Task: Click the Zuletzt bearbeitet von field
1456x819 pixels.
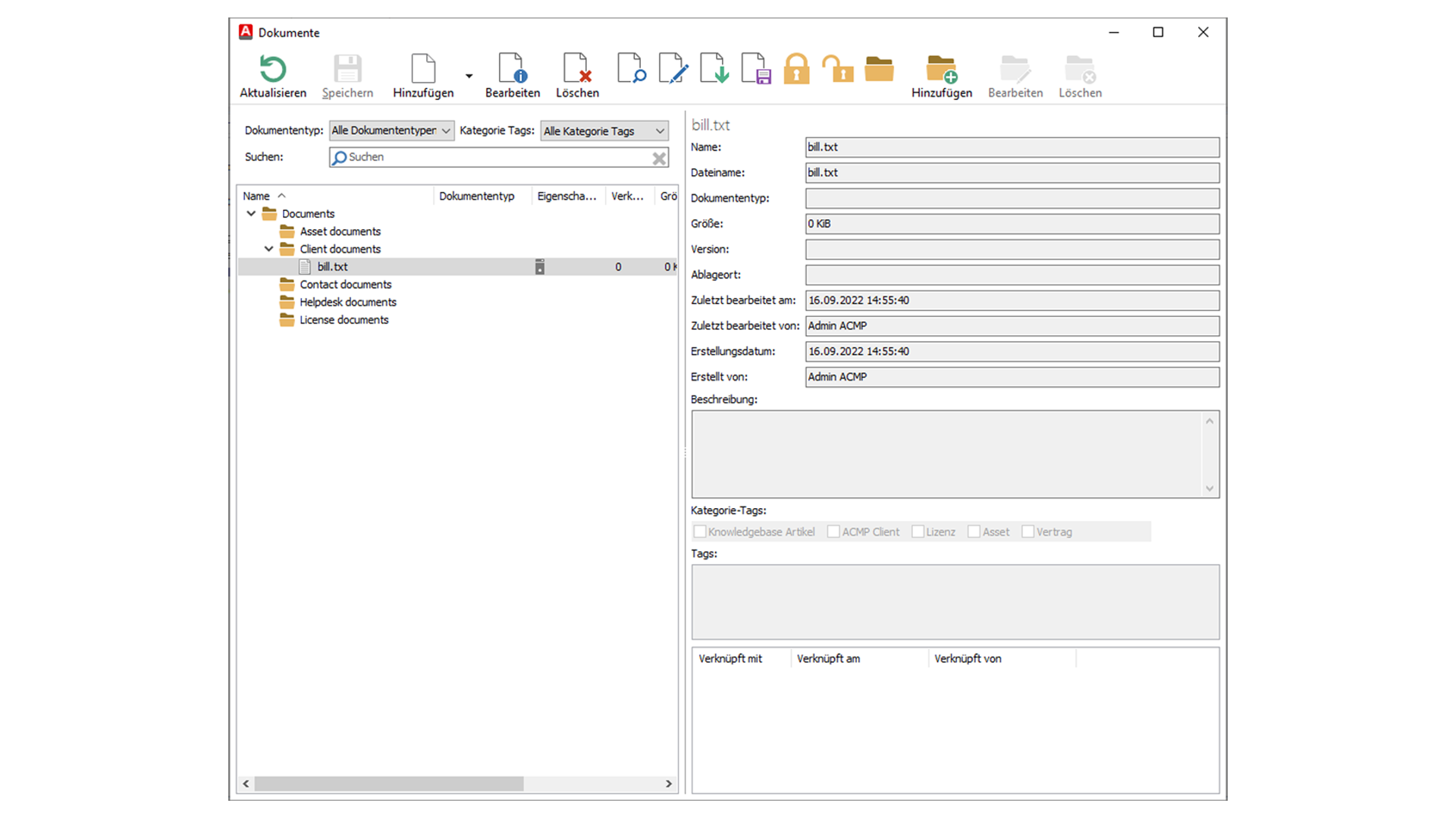Action: pyautogui.click(x=1012, y=326)
